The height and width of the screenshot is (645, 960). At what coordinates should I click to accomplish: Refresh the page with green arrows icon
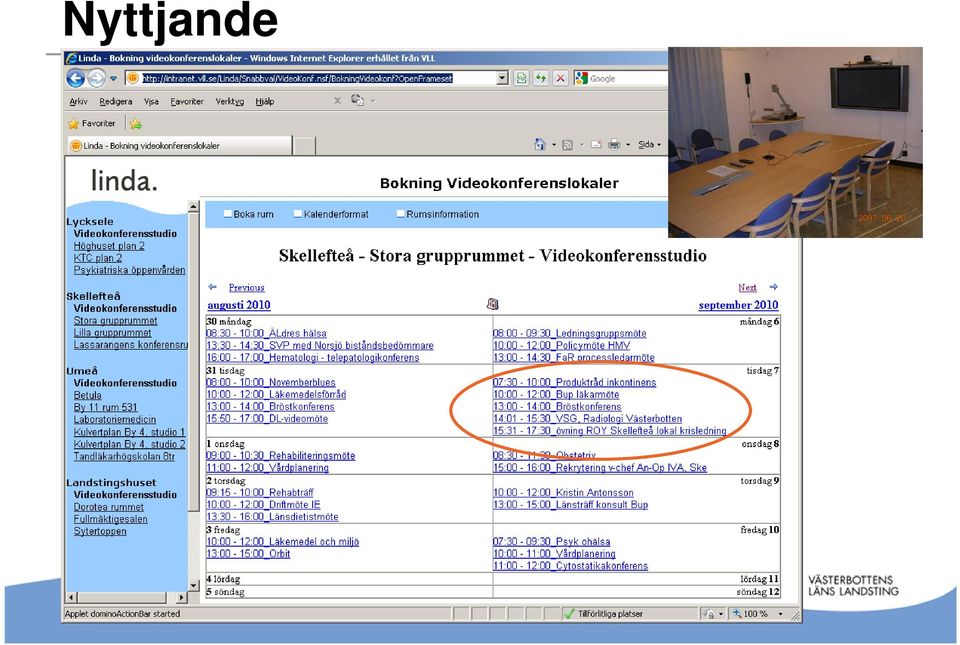coord(541,78)
